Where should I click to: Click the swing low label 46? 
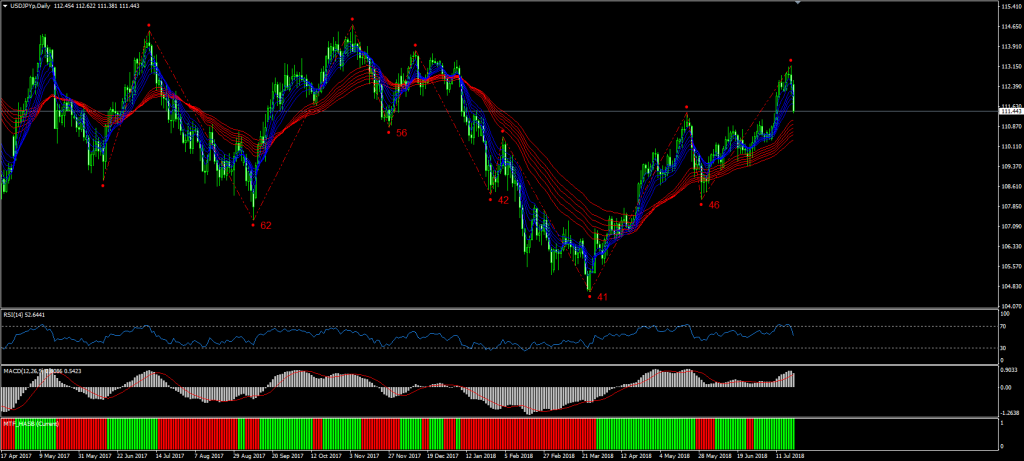pyautogui.click(x=714, y=205)
